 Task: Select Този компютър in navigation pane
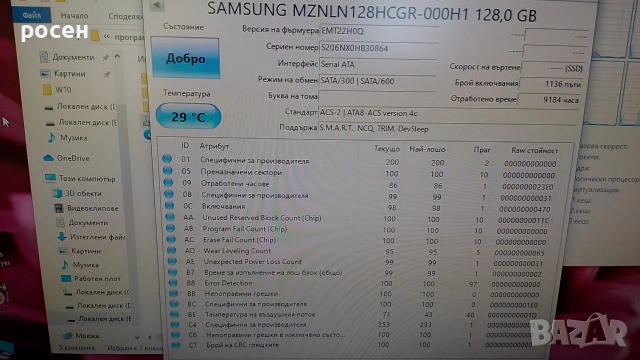point(87,178)
